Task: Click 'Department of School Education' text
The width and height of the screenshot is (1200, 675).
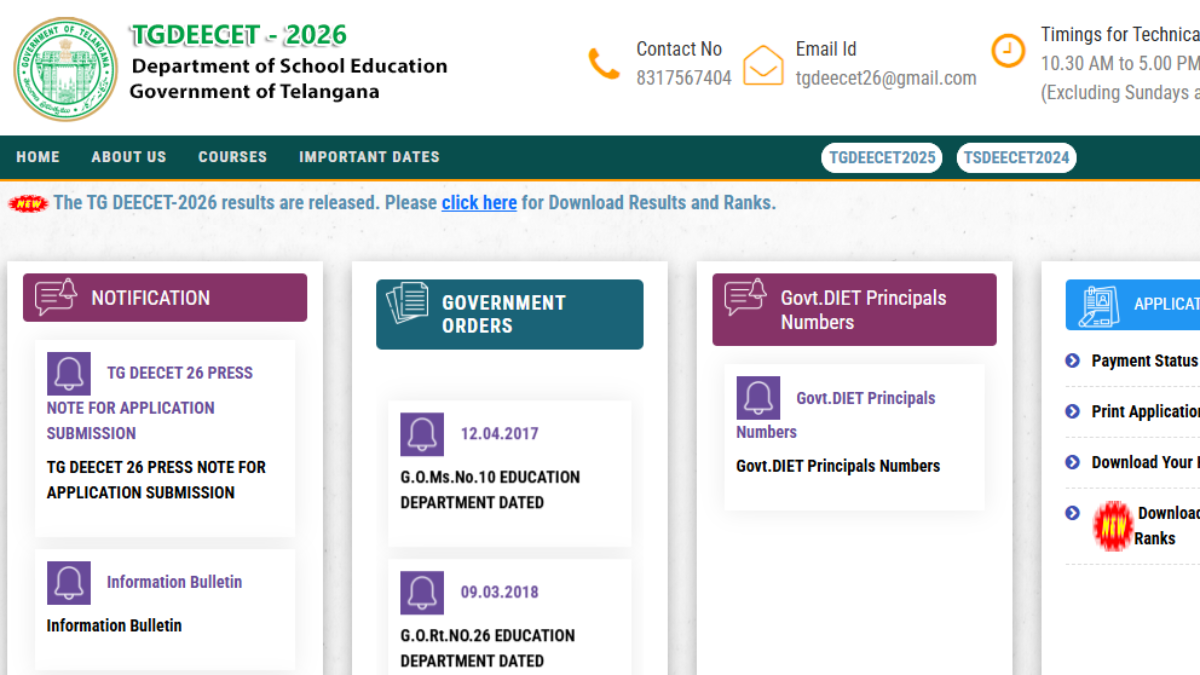Action: (x=290, y=66)
